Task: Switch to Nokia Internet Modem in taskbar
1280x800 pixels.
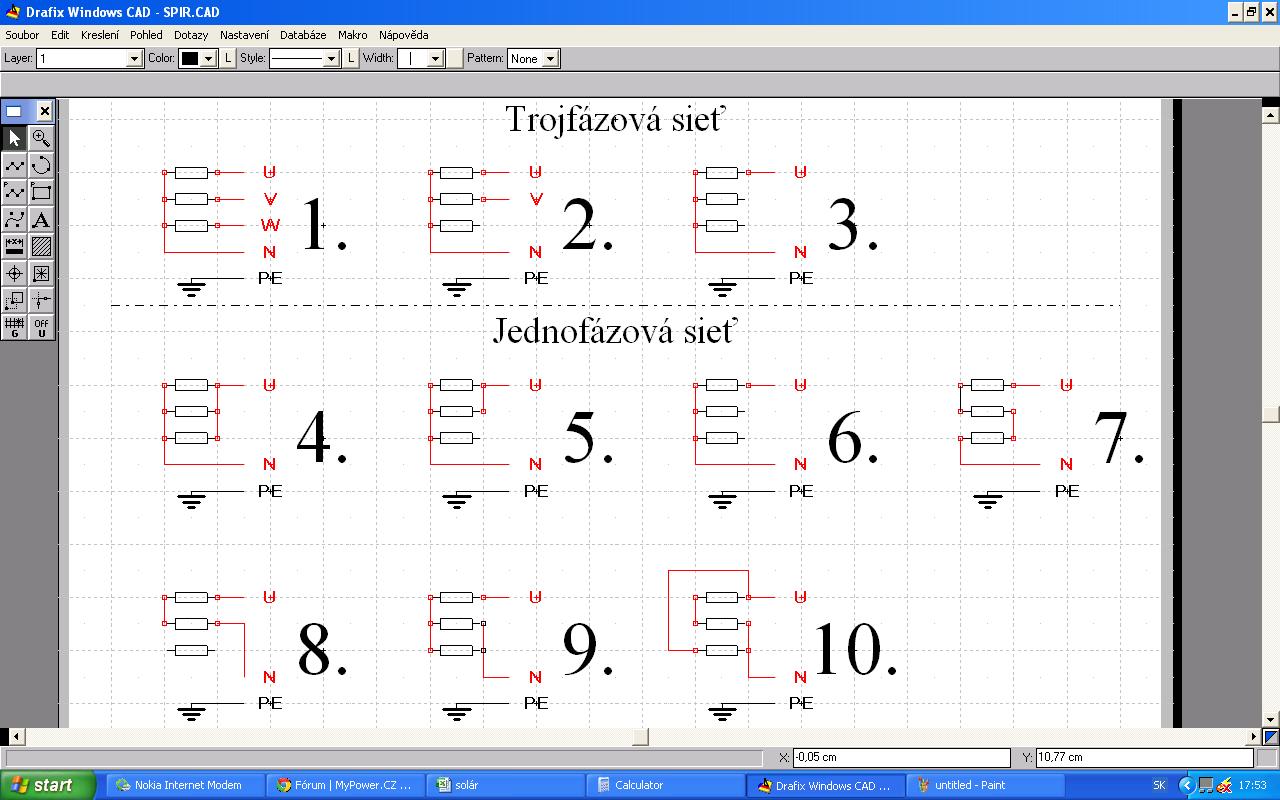Action: [x=187, y=785]
